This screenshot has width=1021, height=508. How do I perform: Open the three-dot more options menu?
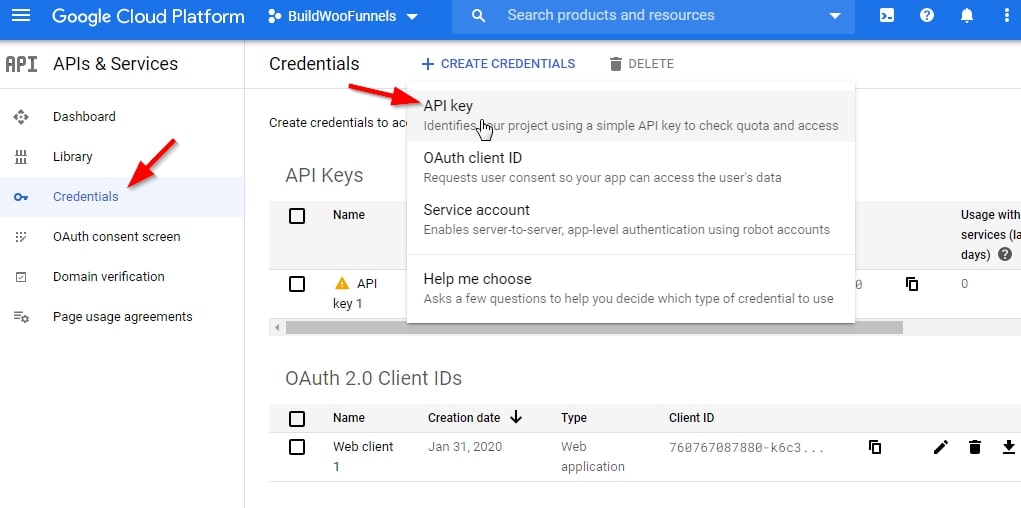(1007, 16)
